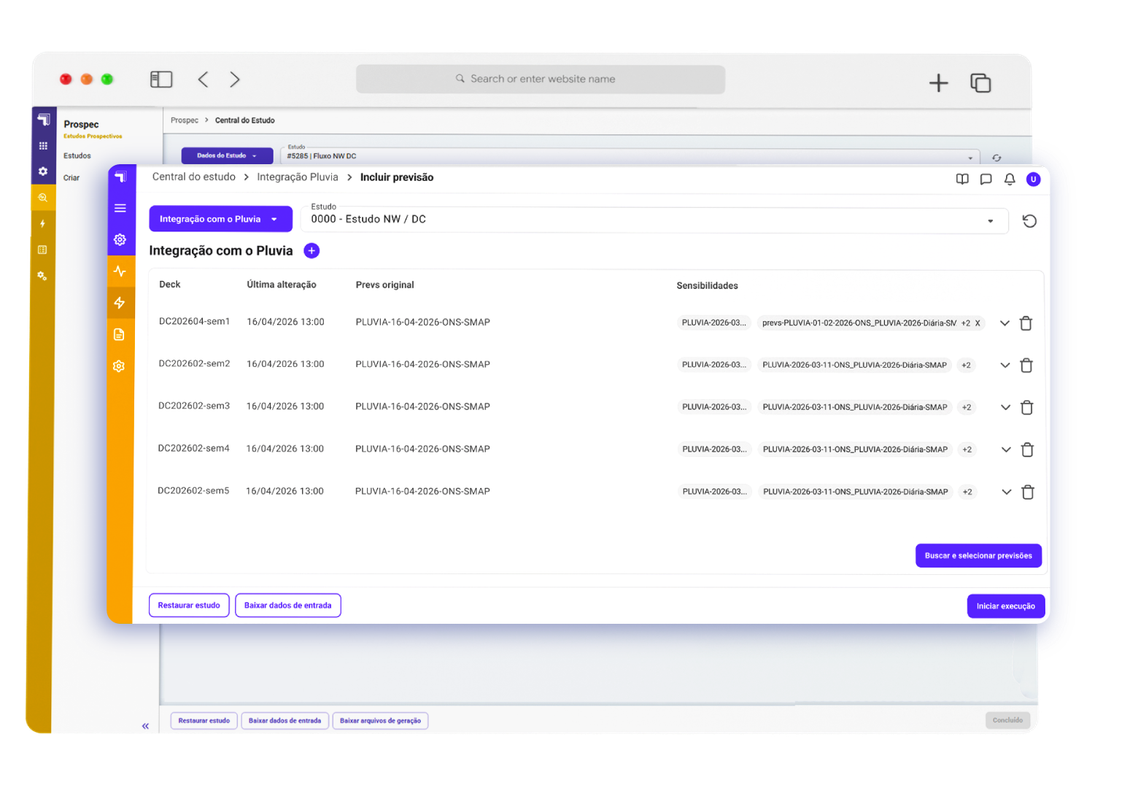Viewport: 1130px width, 788px height.
Task: Click Buscar e selecionar previsões button
Action: 978,556
